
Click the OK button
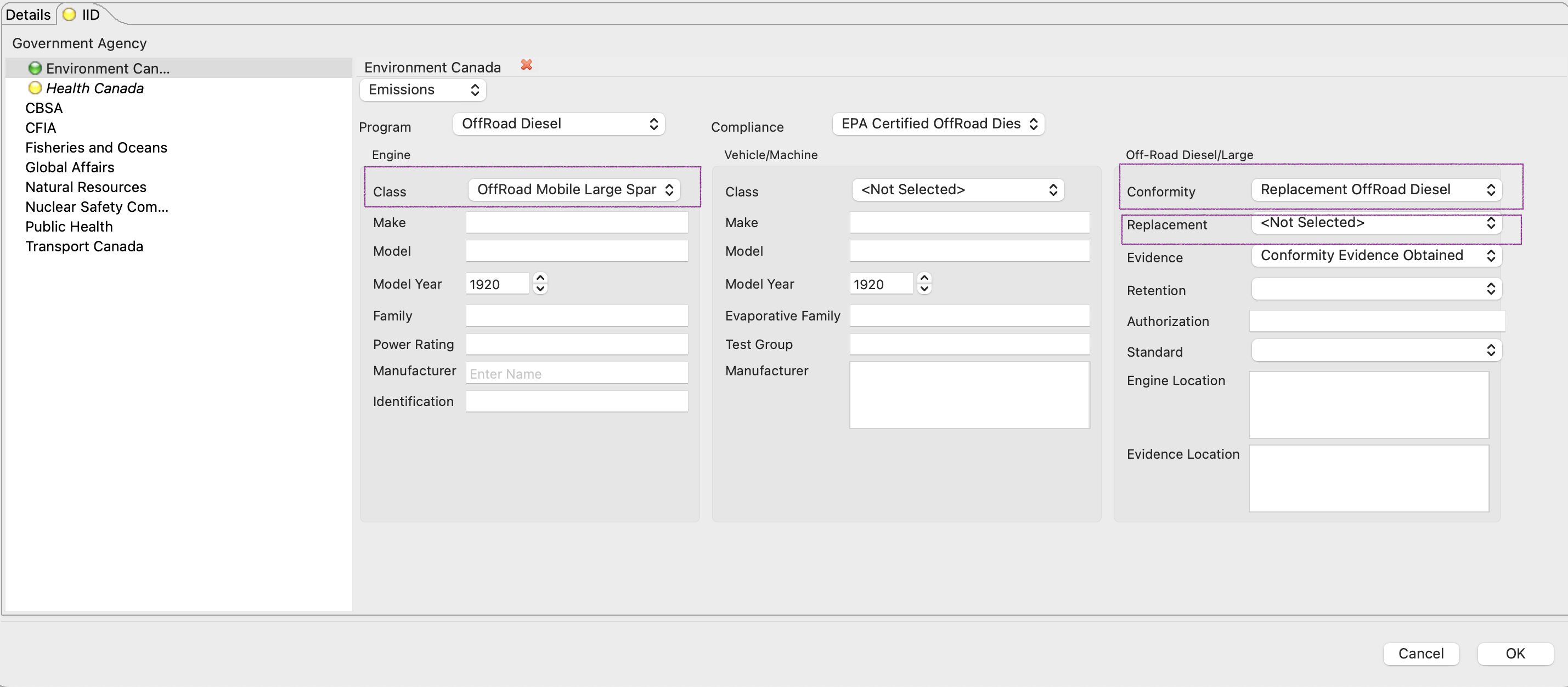click(x=1515, y=654)
